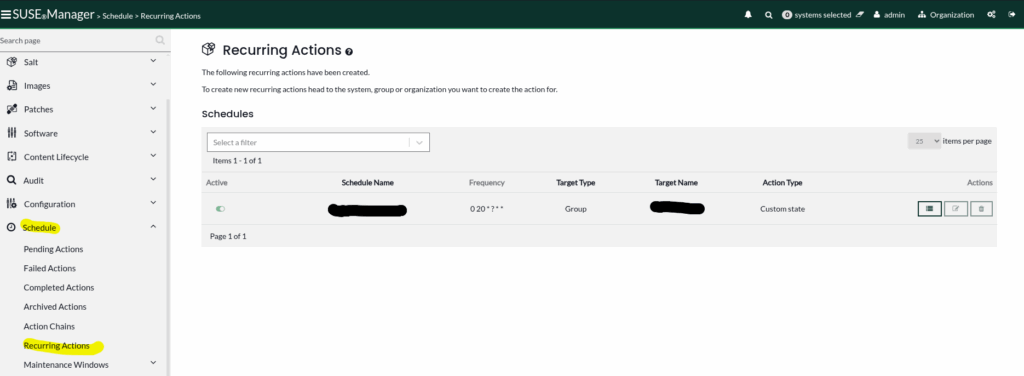Image resolution: width=1024 pixels, height=376 pixels.
Task: Clear selected systems with eraser icon
Action: click(859, 14)
